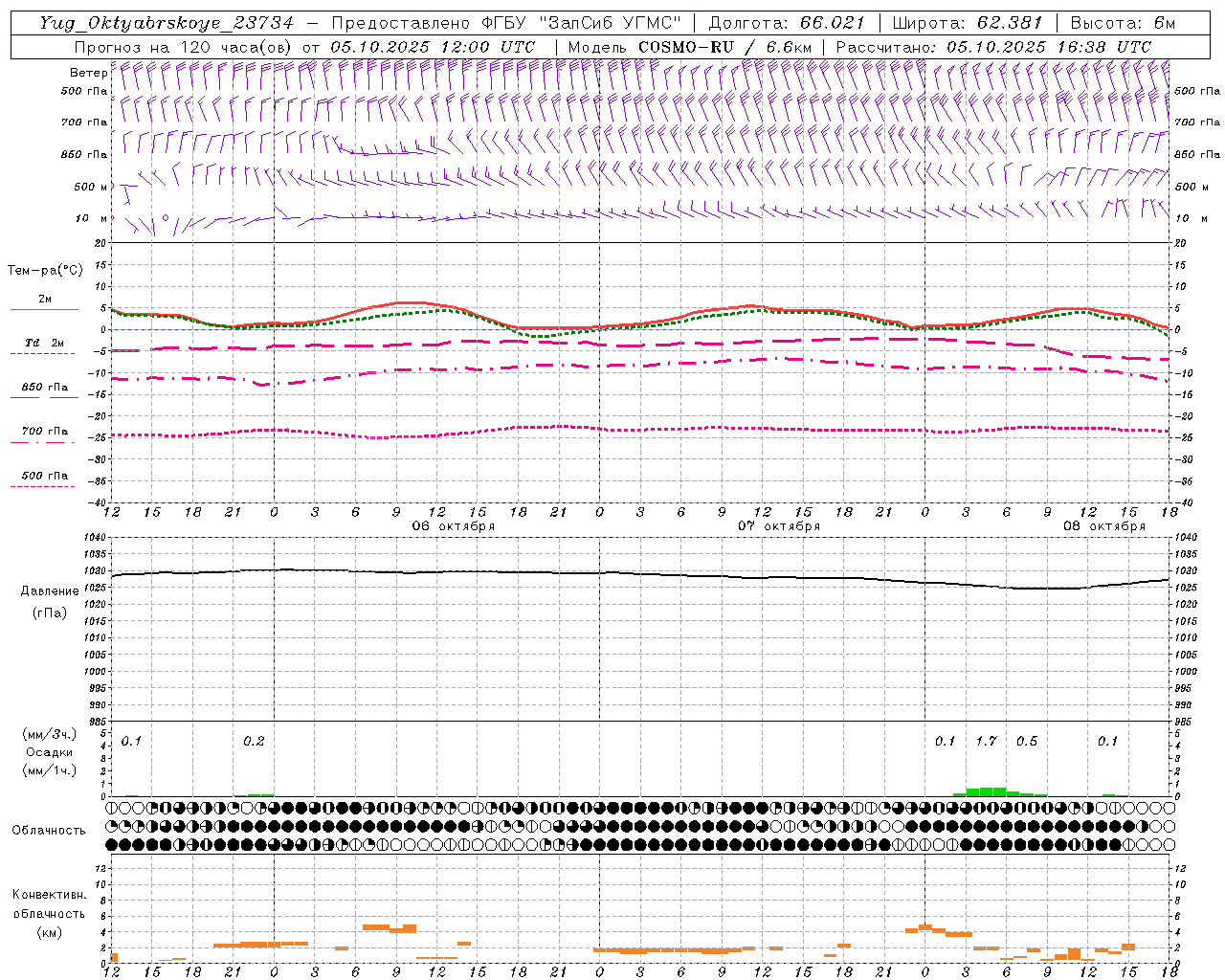Image resolution: width=1225 pixels, height=980 pixels.
Task: Click the '10 м' wind level label on the left
Action: click(90, 218)
